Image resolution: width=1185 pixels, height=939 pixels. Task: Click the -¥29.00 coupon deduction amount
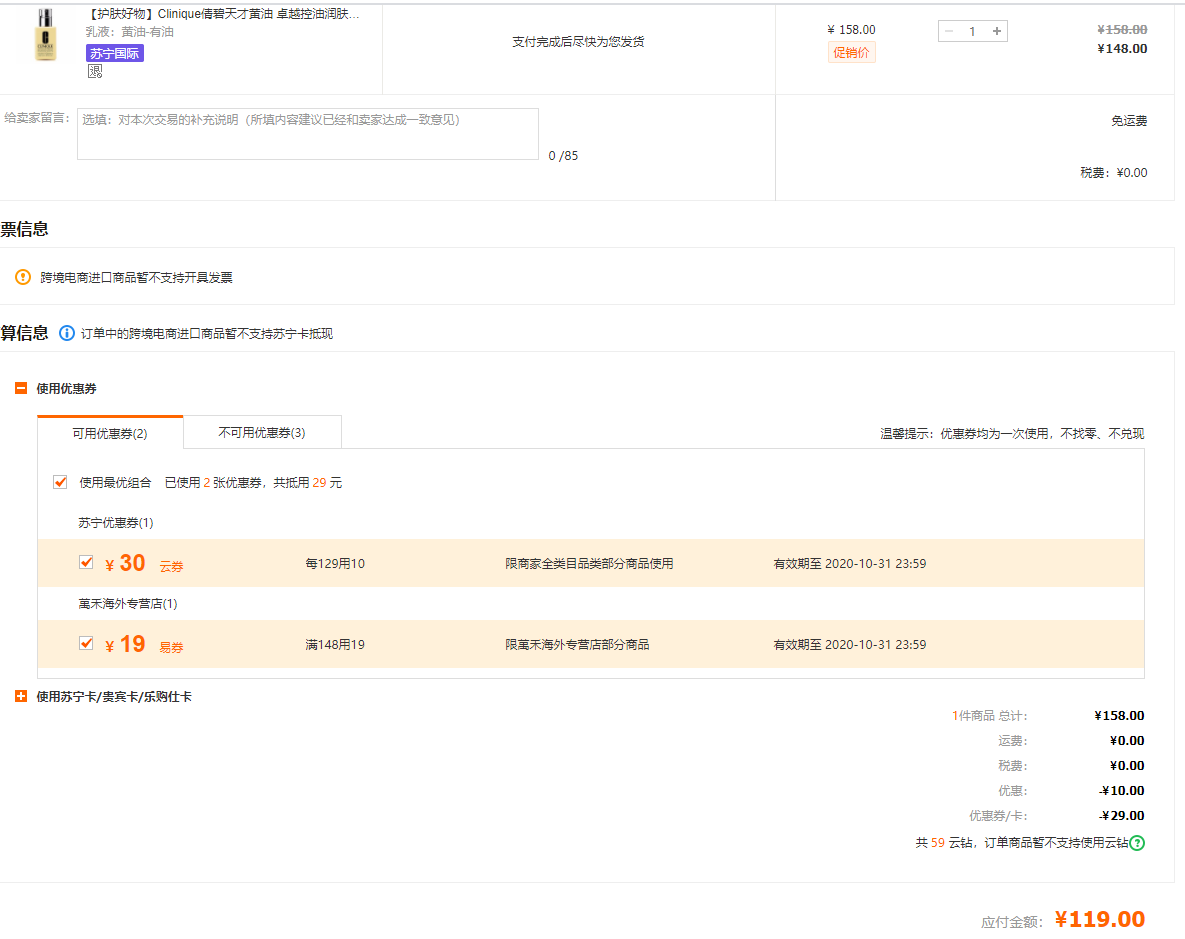(x=1122, y=816)
